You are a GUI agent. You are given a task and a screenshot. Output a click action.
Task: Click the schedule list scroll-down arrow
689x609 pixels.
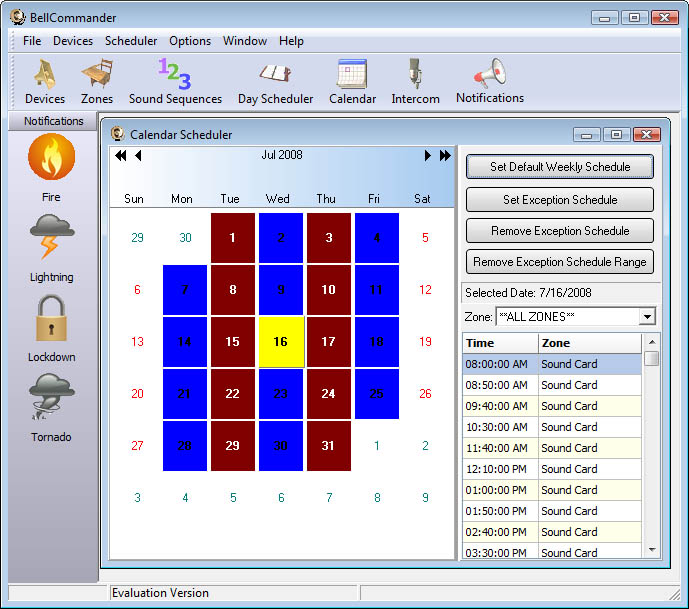[x=652, y=549]
